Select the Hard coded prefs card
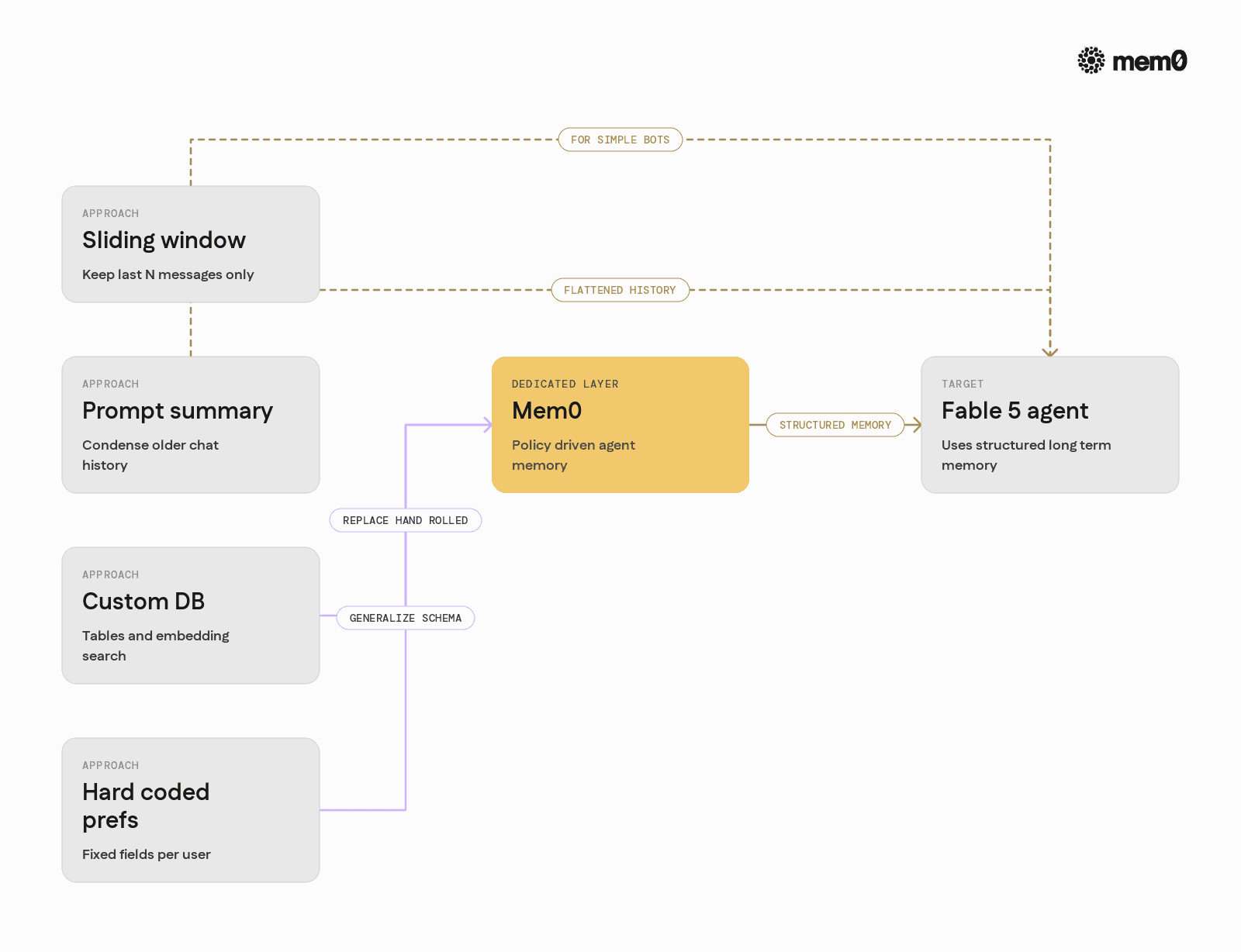This screenshot has width=1241, height=952. coord(191,810)
